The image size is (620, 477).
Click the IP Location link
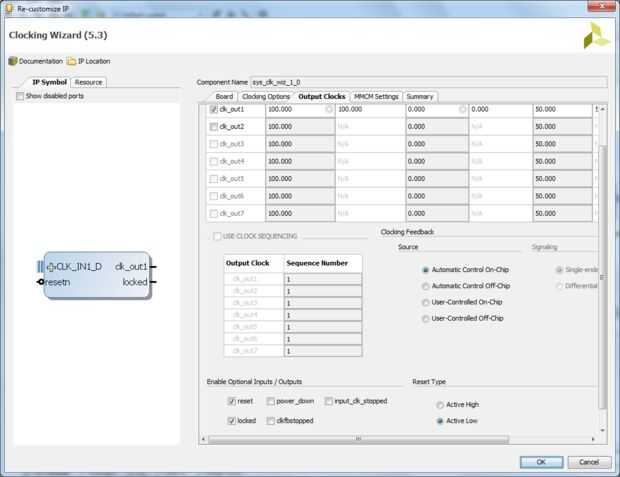click(94, 61)
